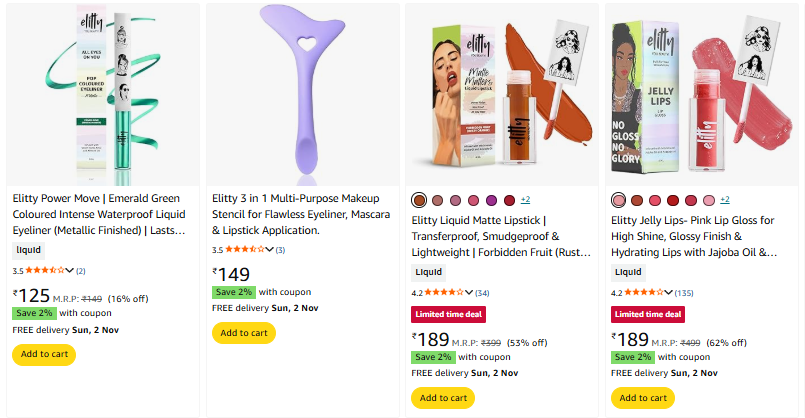The height and width of the screenshot is (418, 805).
Task: Show +2 more colours for Liquid Matte Lipstick
Action: (x=525, y=200)
